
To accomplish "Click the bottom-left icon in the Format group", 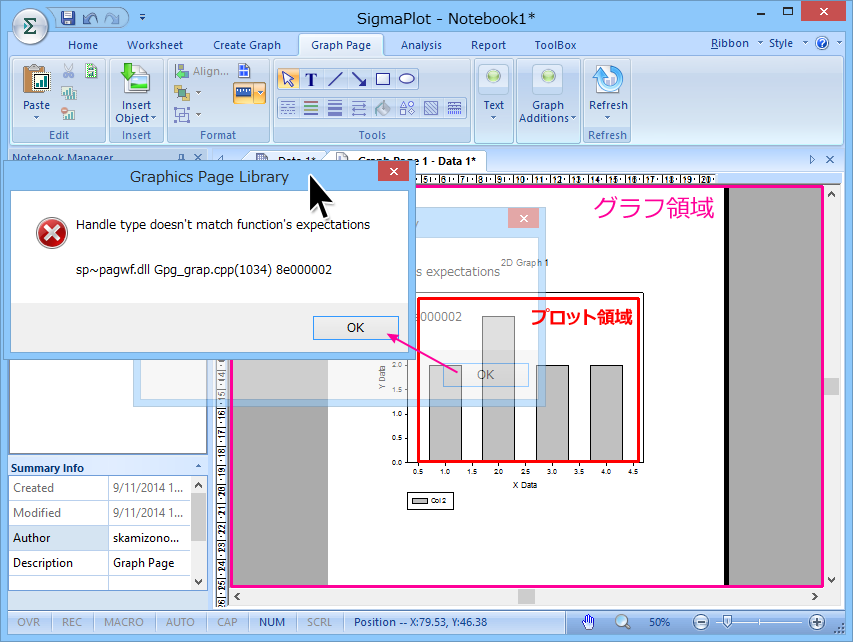I will point(182,115).
